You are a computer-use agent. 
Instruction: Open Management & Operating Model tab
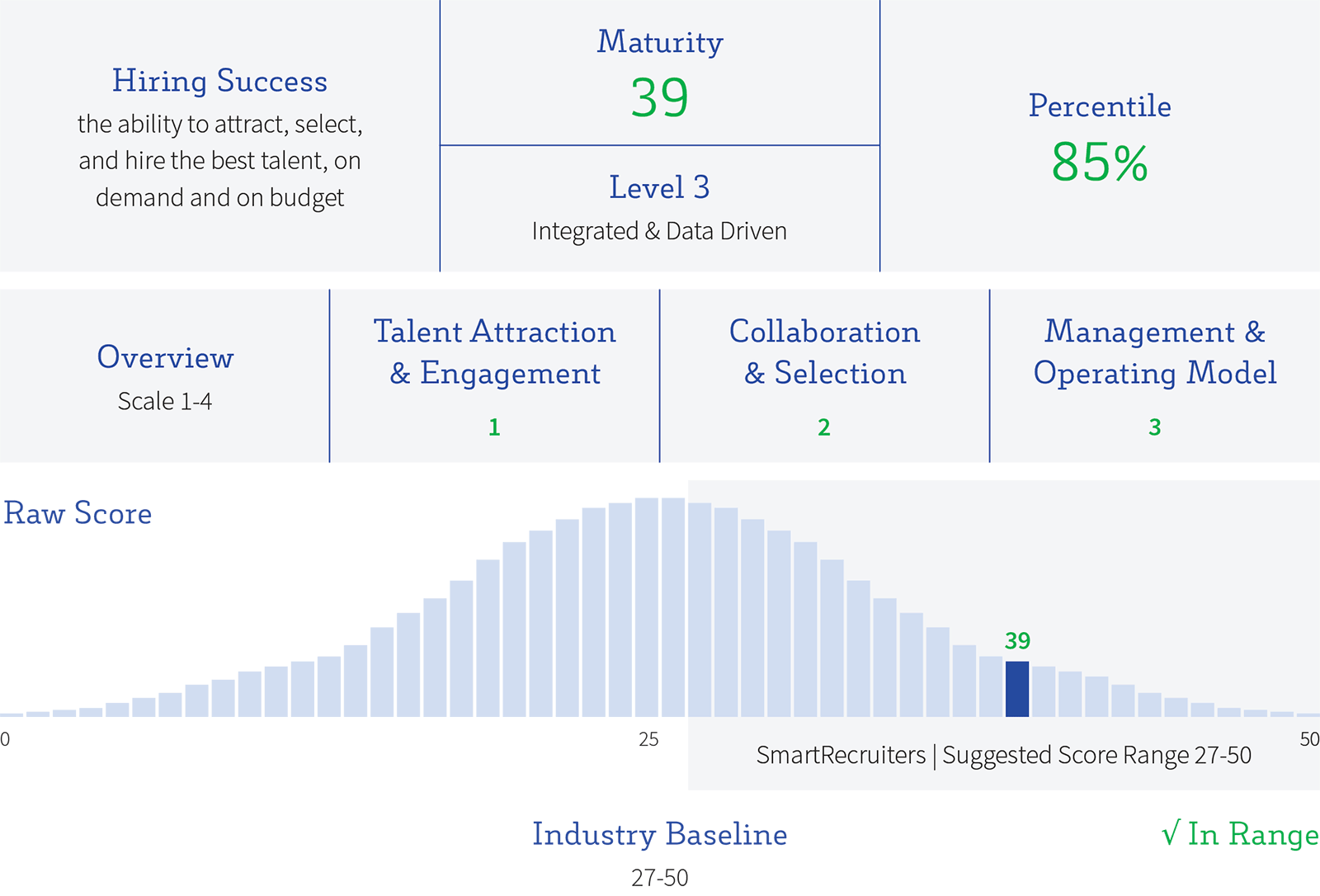(1154, 352)
